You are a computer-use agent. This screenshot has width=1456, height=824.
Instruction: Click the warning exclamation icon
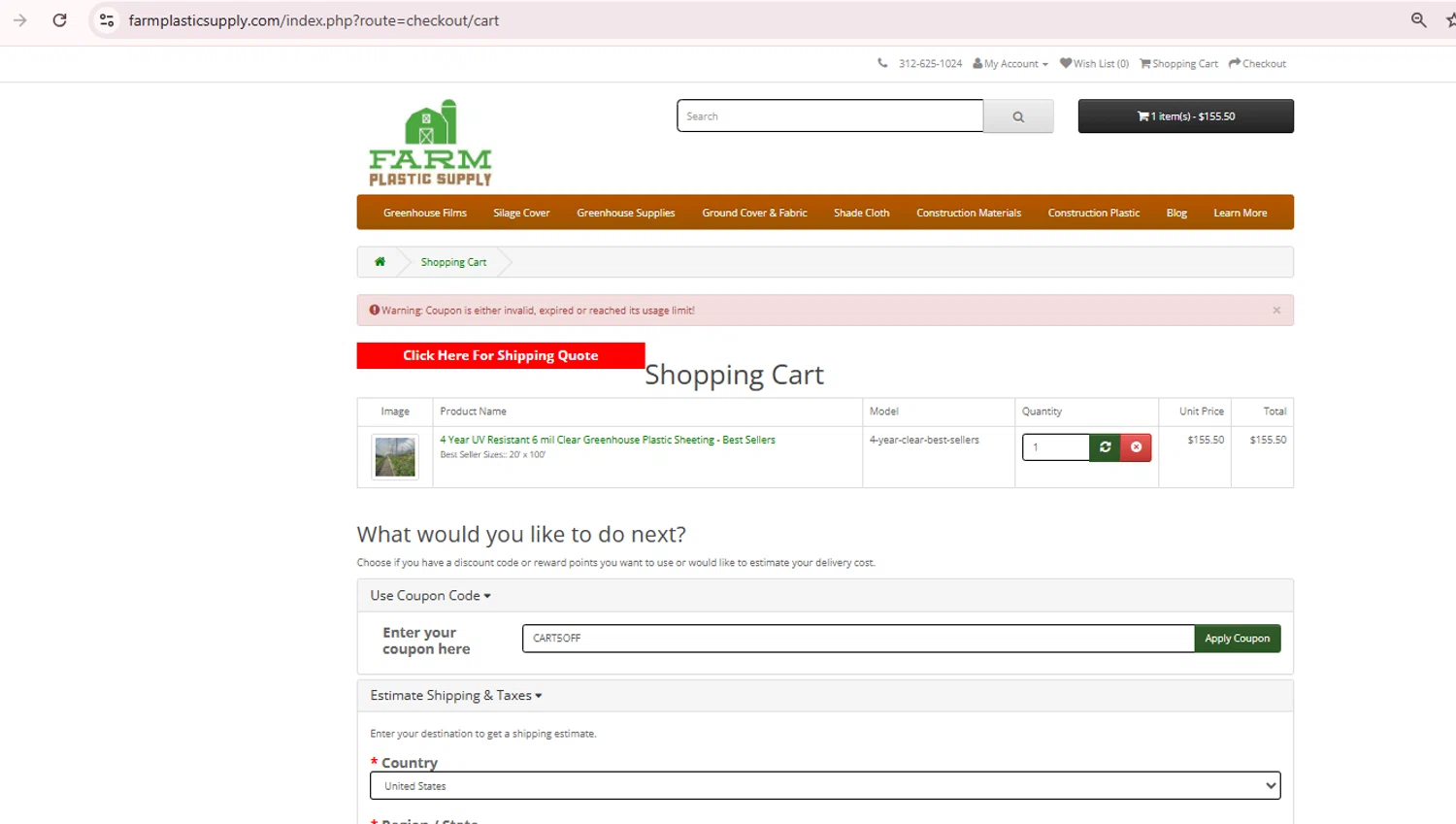pos(375,311)
